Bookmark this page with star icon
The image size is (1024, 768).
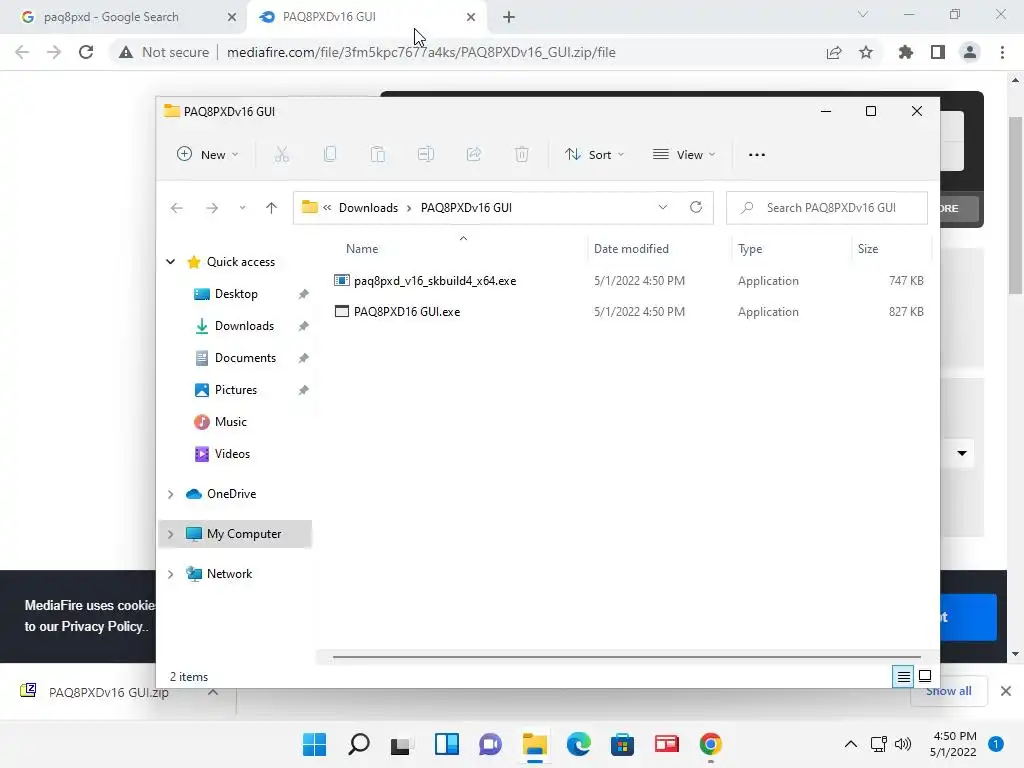(x=866, y=52)
